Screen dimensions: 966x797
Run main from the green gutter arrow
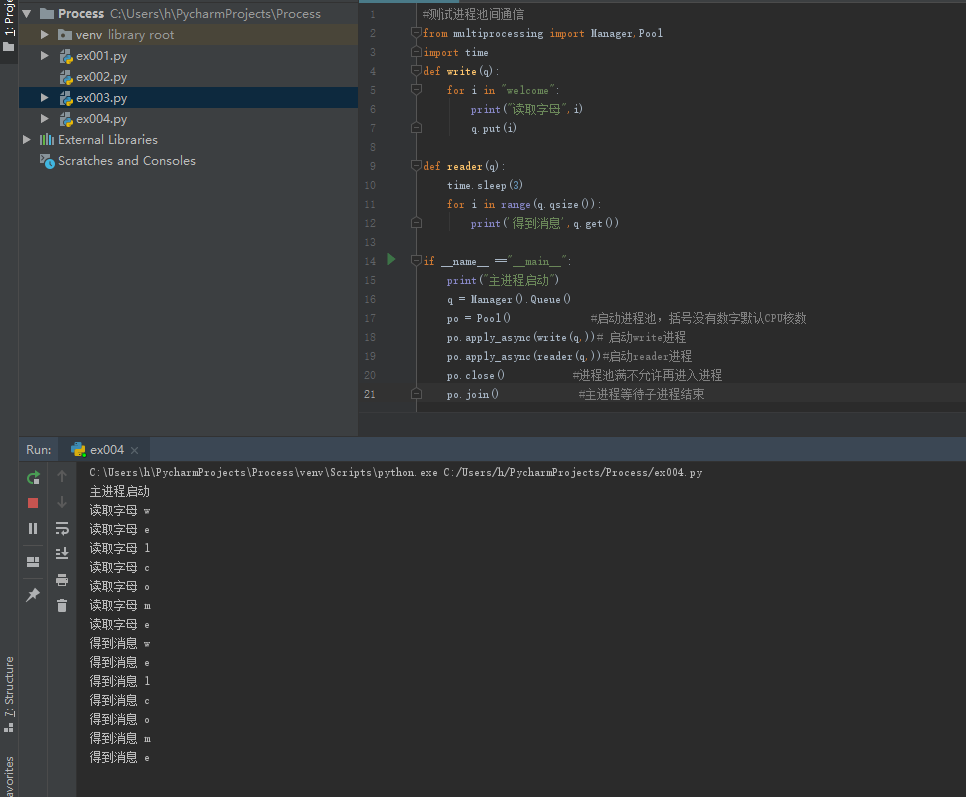coord(391,259)
